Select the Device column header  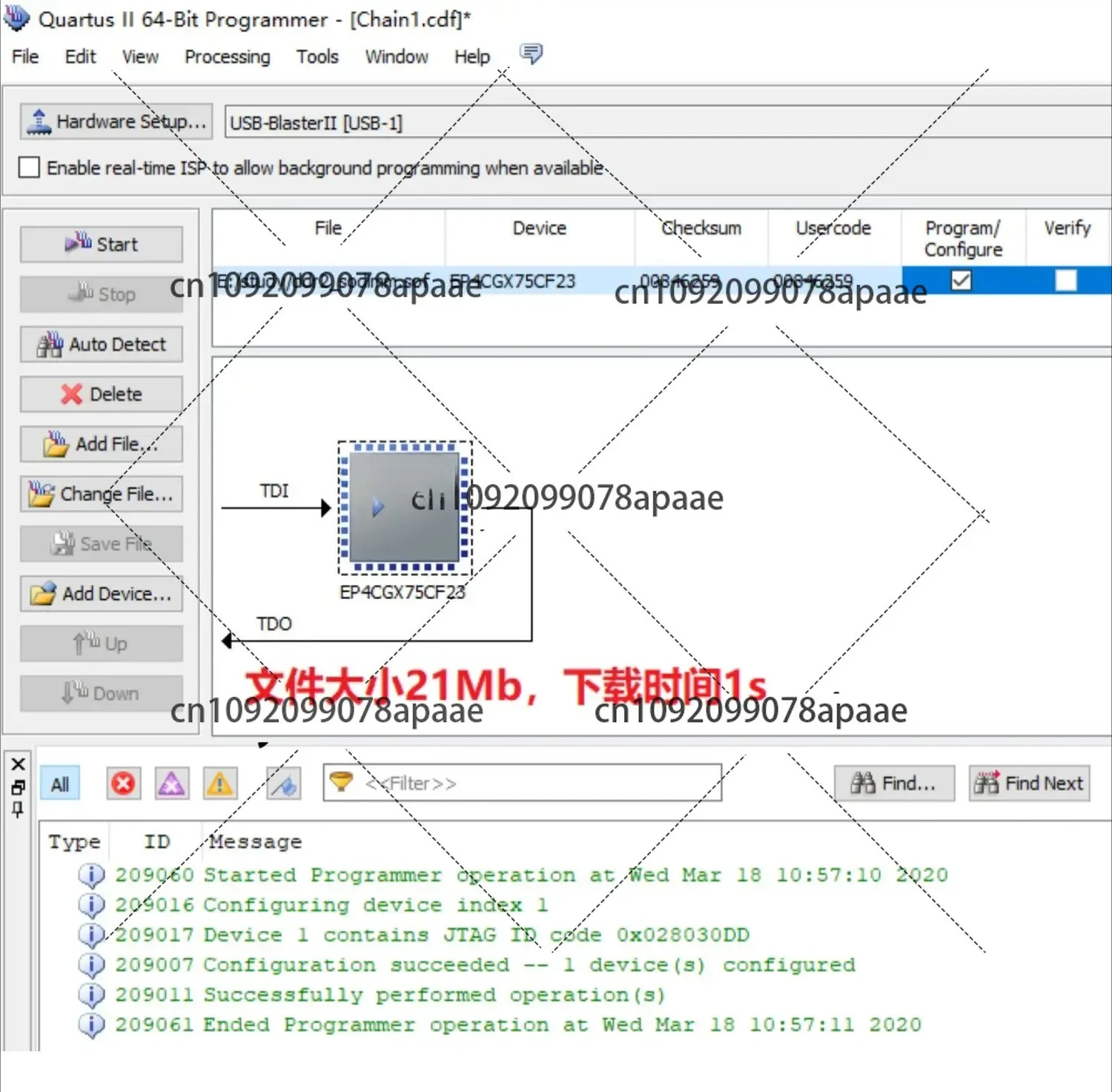tap(540, 237)
